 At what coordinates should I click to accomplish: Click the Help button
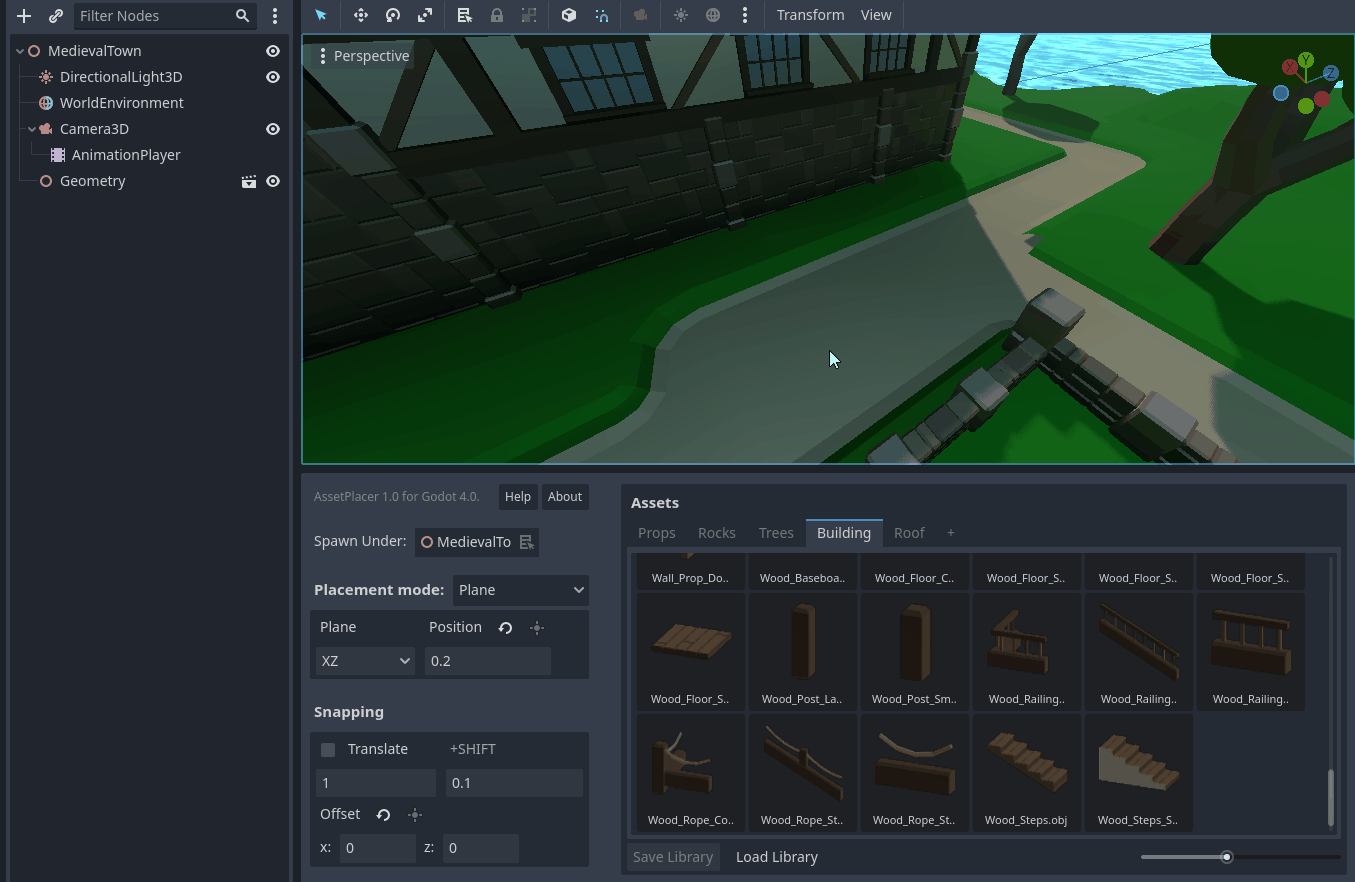pyautogui.click(x=518, y=497)
